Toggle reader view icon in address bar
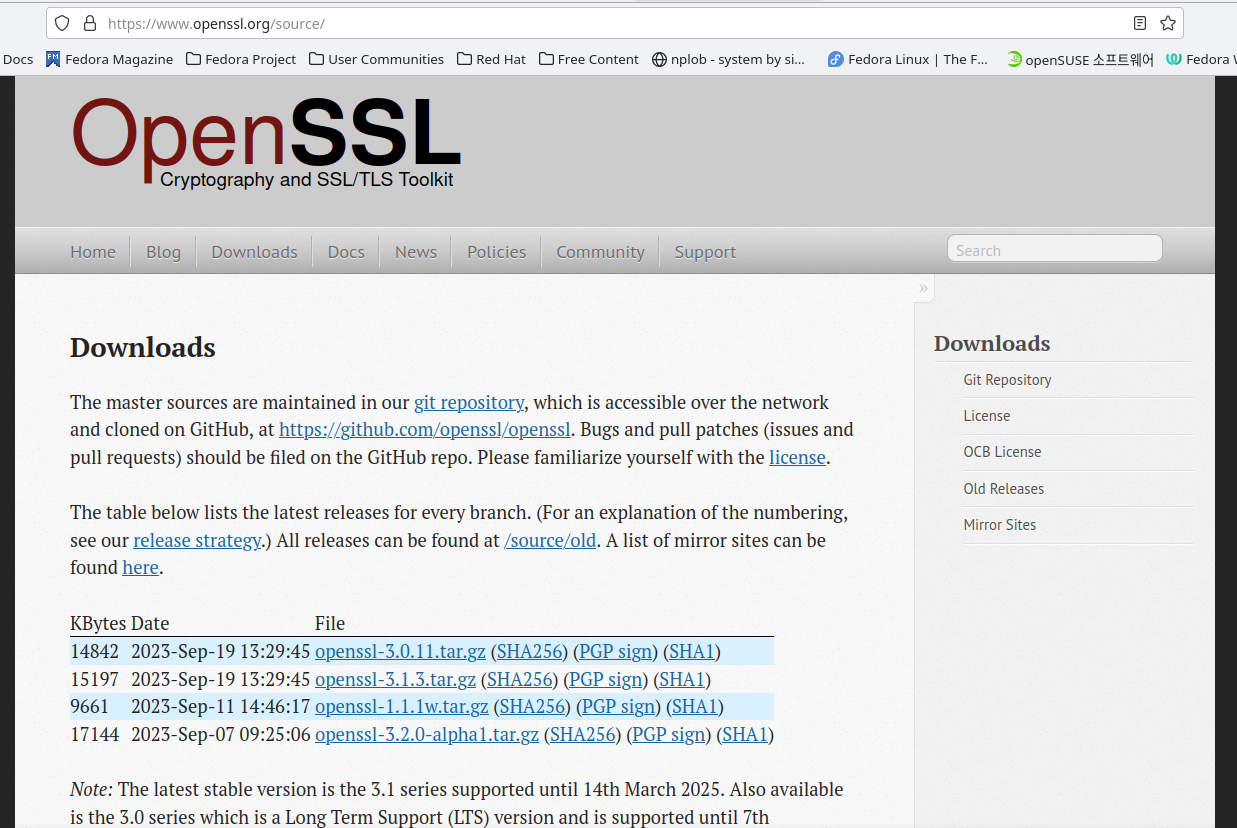The width and height of the screenshot is (1237, 828). click(x=1140, y=23)
